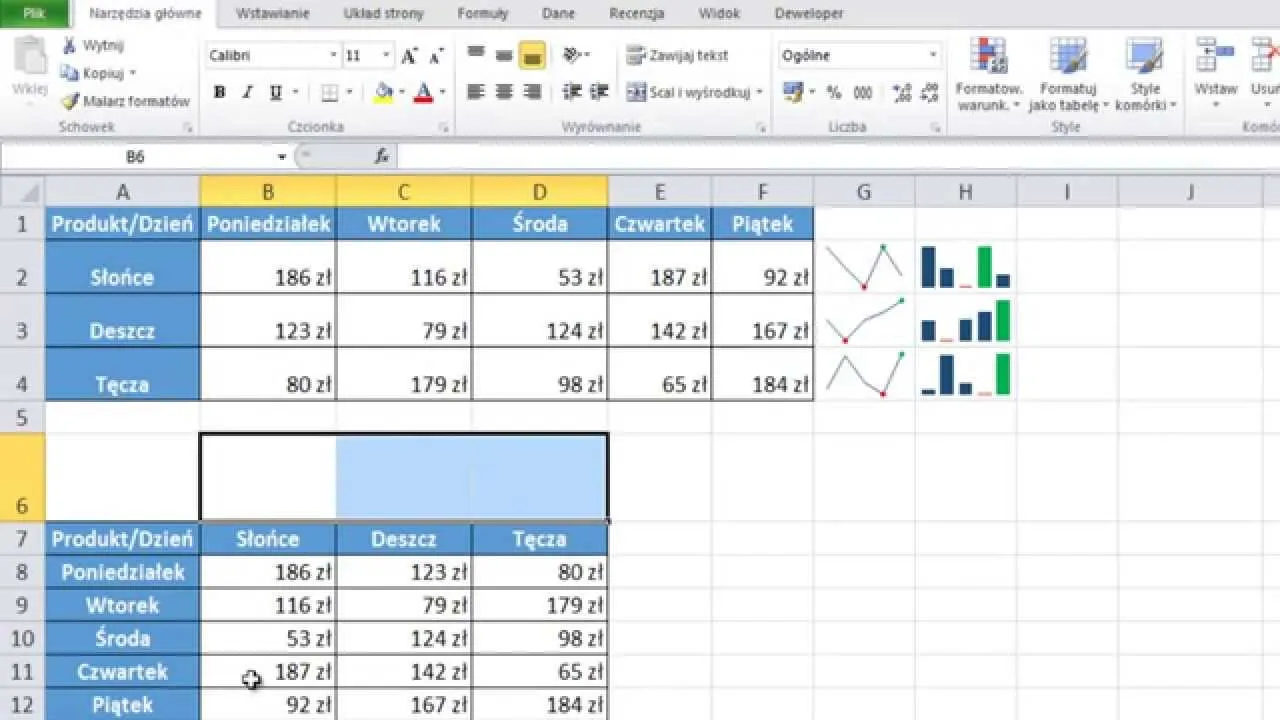This screenshot has height=720, width=1280.
Task: Center text horizontally
Action: tap(504, 92)
